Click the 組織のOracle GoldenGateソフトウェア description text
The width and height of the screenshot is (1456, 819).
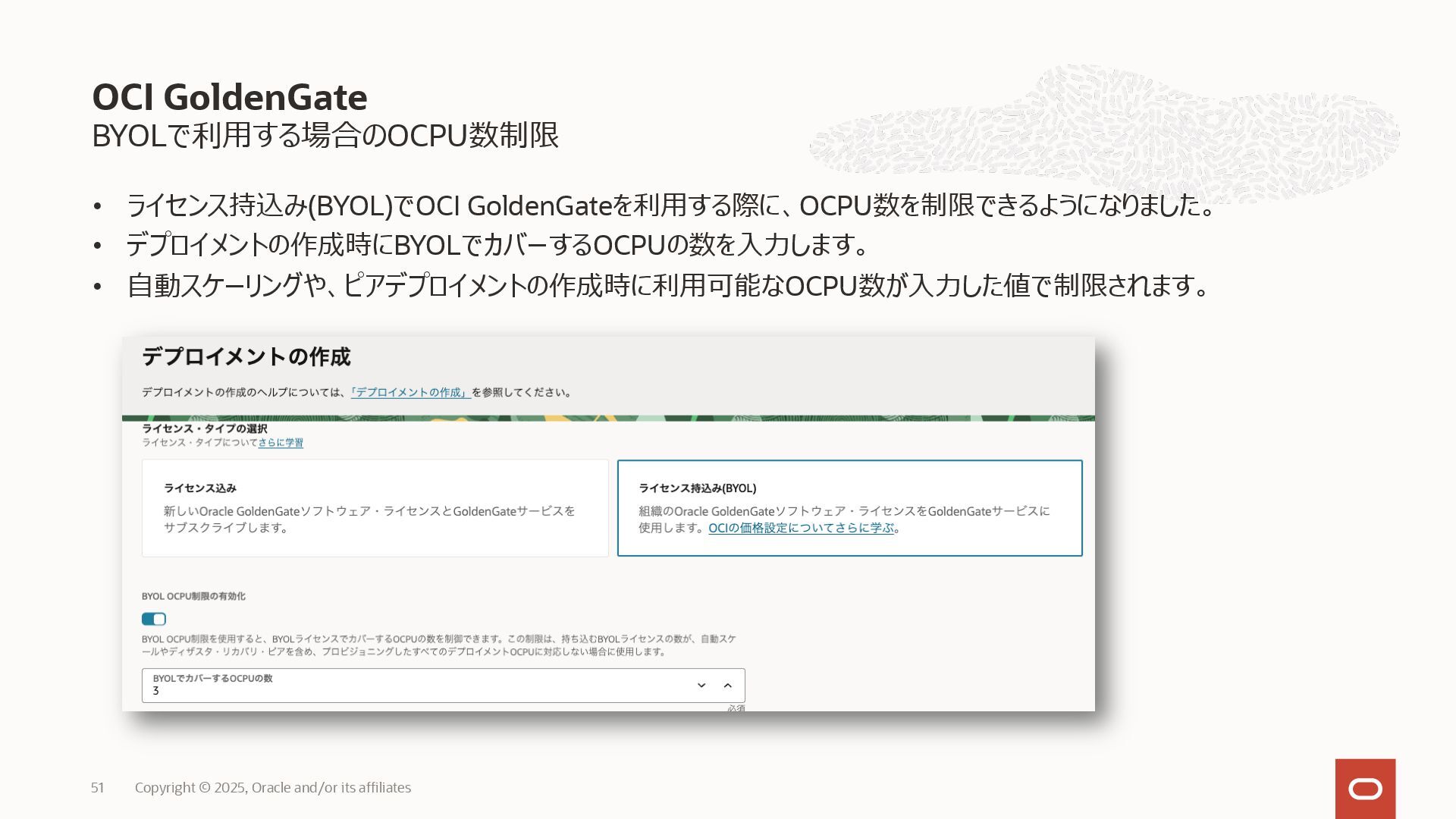[844, 519]
